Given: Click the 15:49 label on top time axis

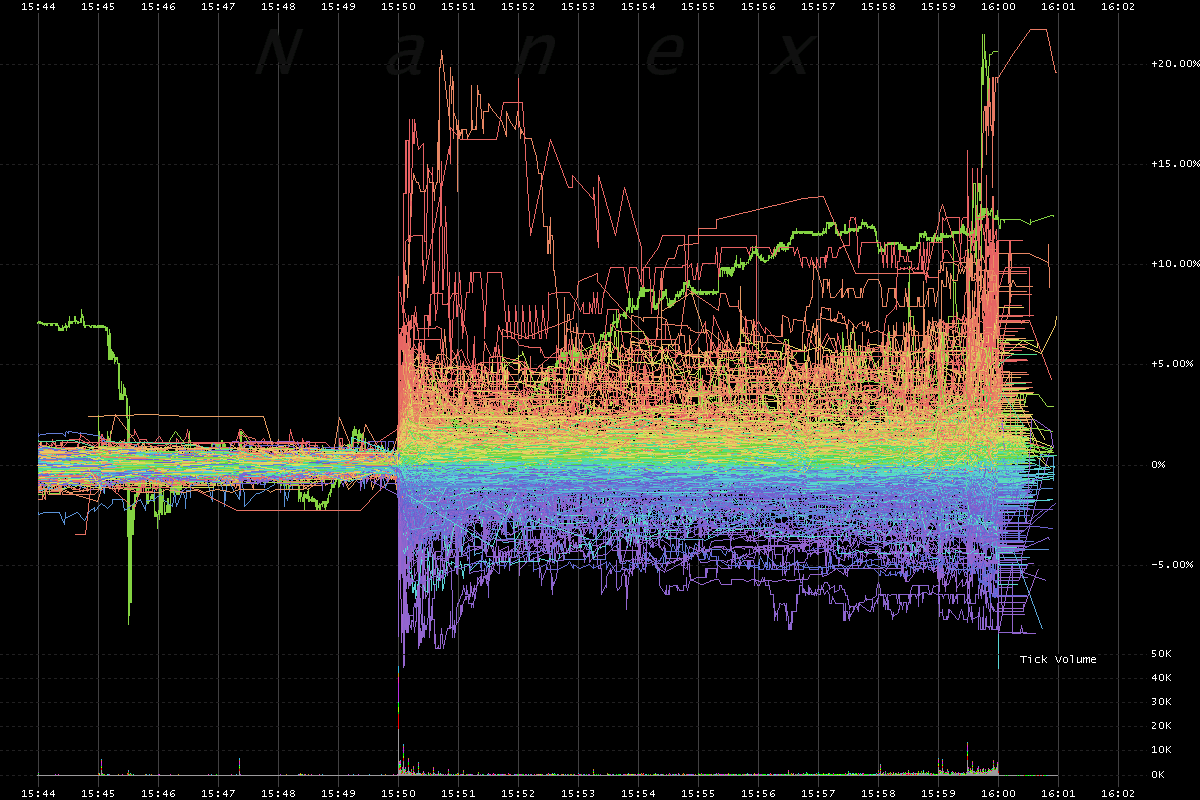Looking at the screenshot, I should click(338, 6).
